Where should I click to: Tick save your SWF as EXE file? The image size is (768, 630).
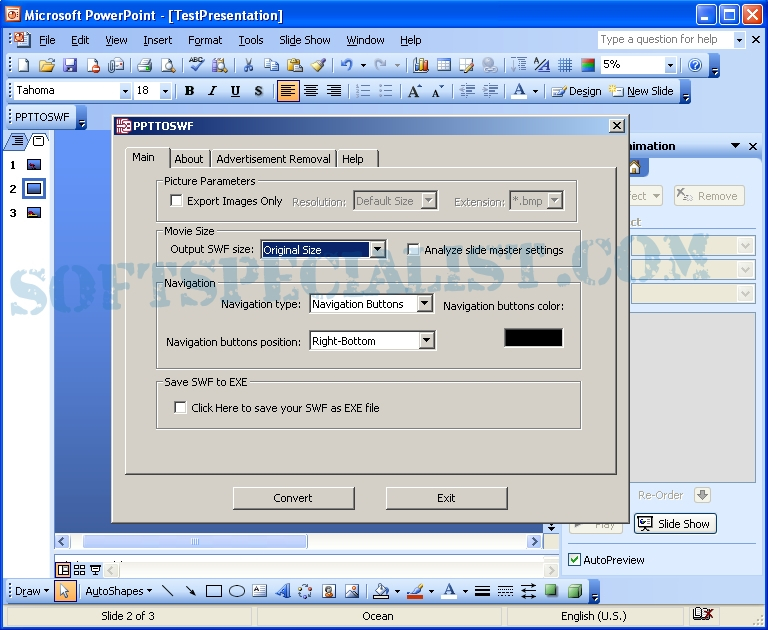click(180, 407)
